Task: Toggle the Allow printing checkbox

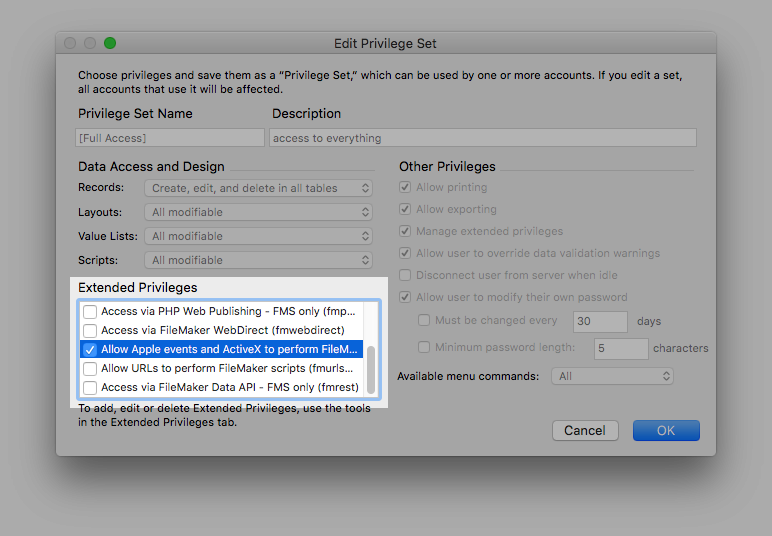Action: (x=405, y=187)
